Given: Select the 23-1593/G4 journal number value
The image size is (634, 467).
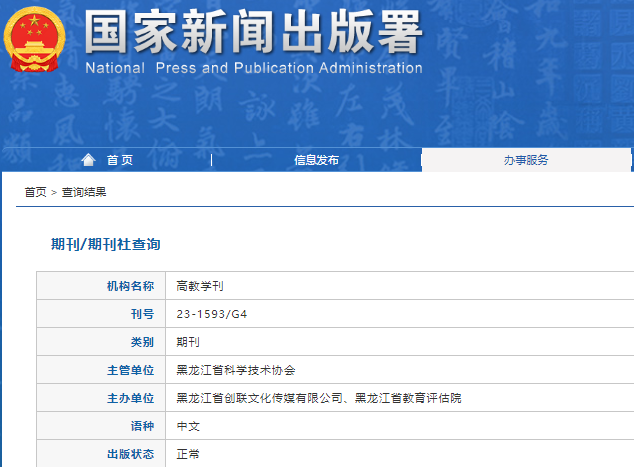Looking at the screenshot, I should 211,314.
